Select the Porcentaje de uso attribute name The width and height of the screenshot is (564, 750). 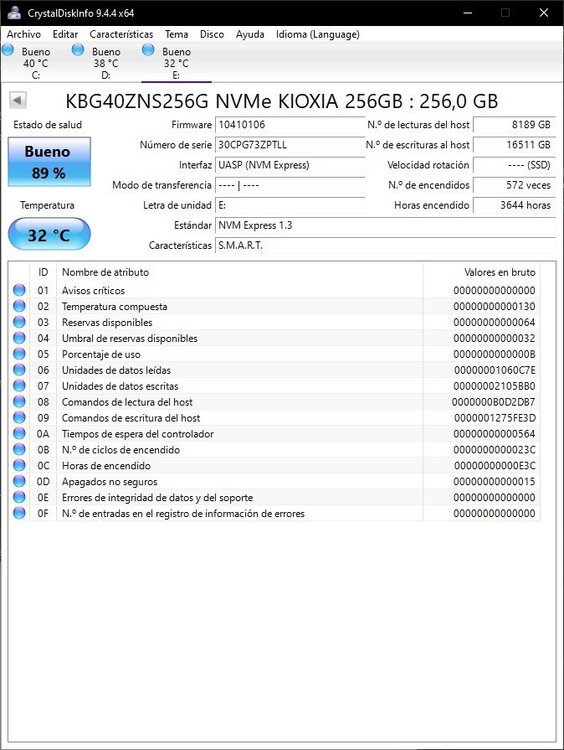pos(101,354)
